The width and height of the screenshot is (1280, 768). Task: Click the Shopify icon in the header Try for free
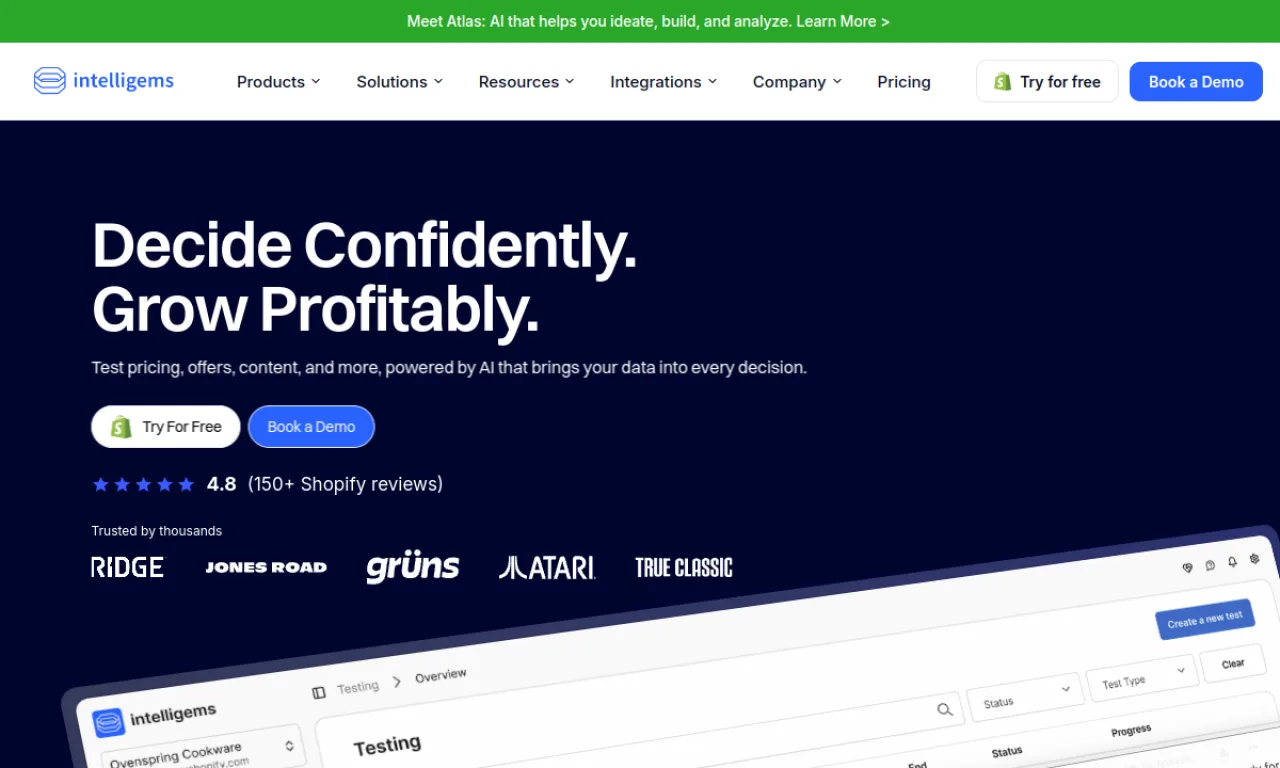(1002, 82)
